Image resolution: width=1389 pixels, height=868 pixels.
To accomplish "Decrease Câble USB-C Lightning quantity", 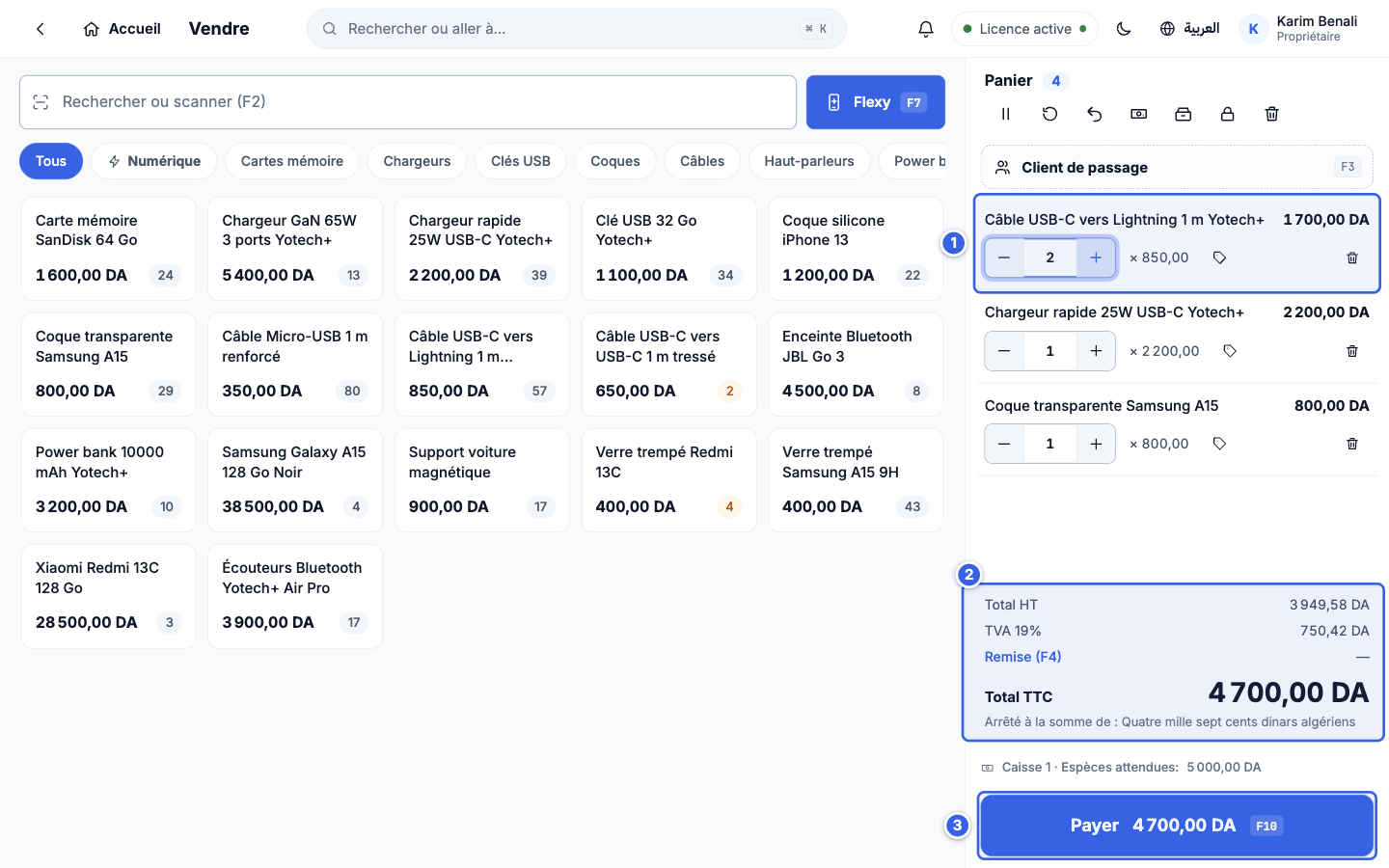I will click(1004, 258).
